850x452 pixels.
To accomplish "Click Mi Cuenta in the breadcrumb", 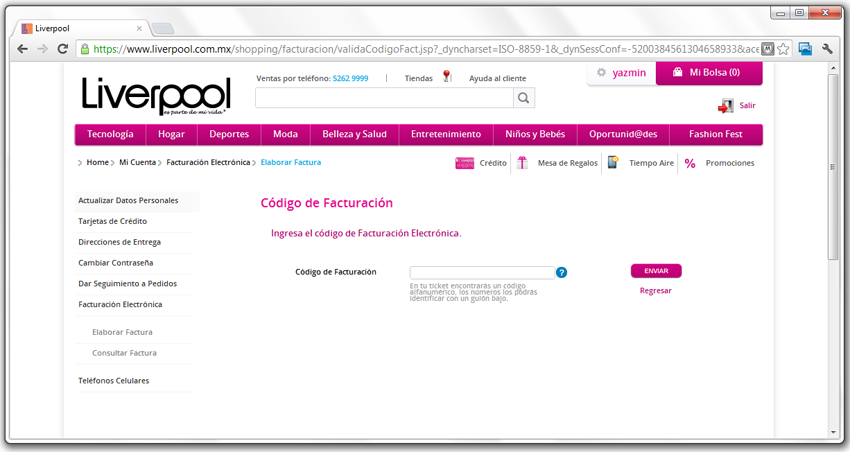I will tap(137, 162).
